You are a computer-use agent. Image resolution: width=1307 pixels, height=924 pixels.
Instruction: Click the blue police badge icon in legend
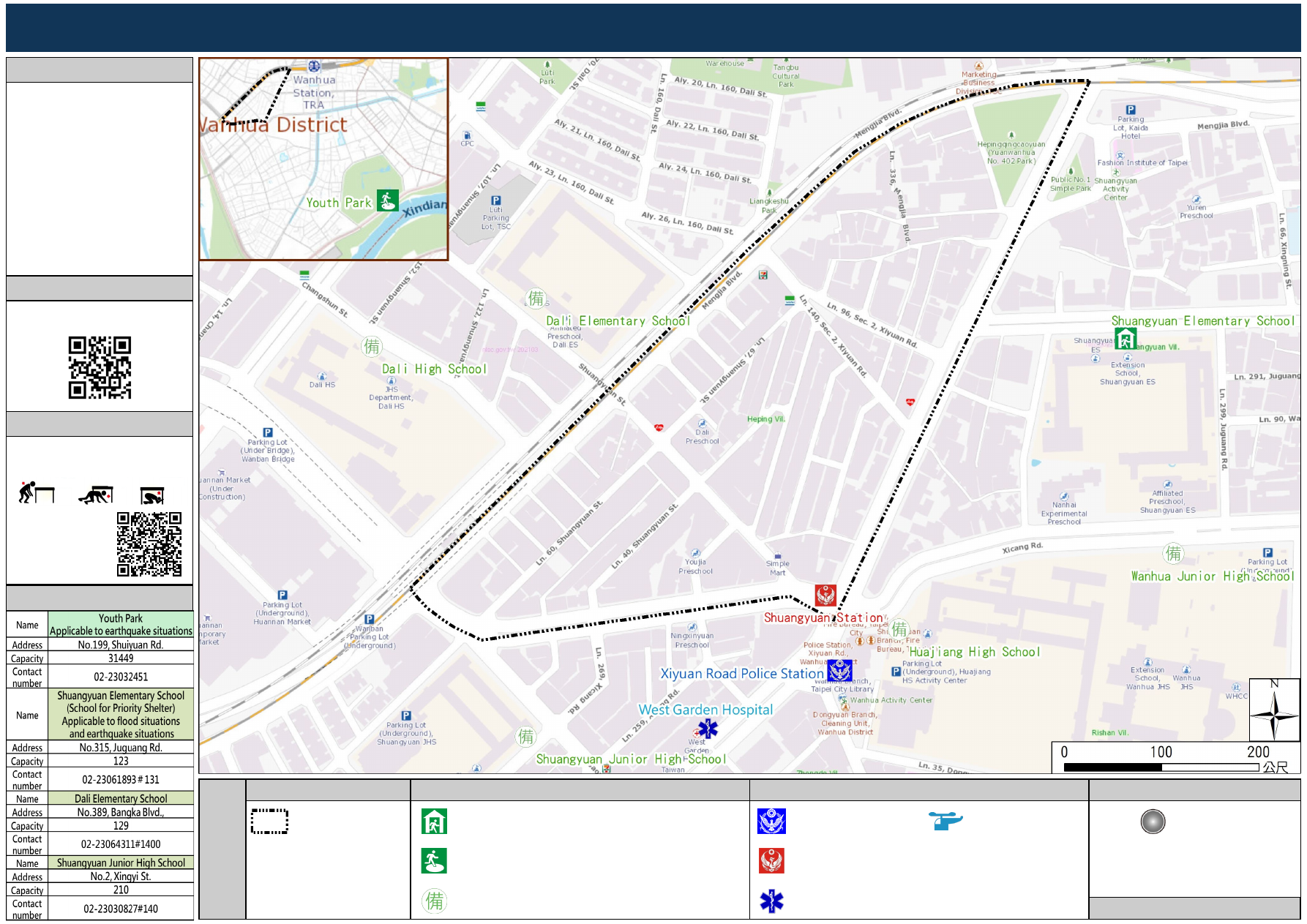click(x=771, y=822)
